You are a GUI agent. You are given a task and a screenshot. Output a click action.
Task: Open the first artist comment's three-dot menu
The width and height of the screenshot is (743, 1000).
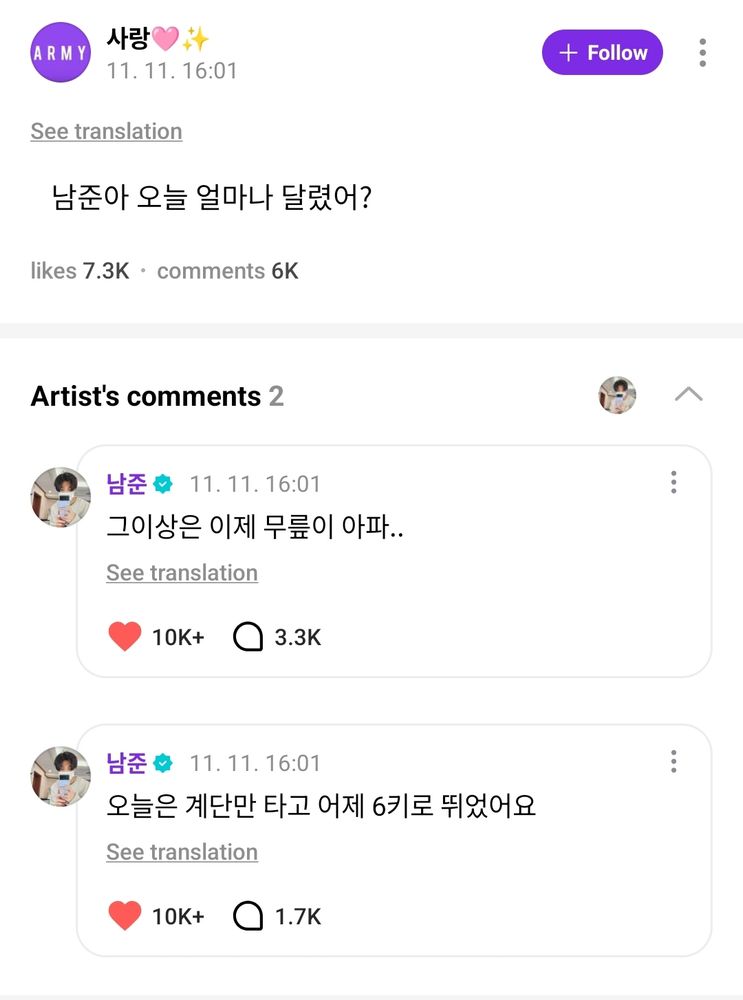click(x=674, y=484)
